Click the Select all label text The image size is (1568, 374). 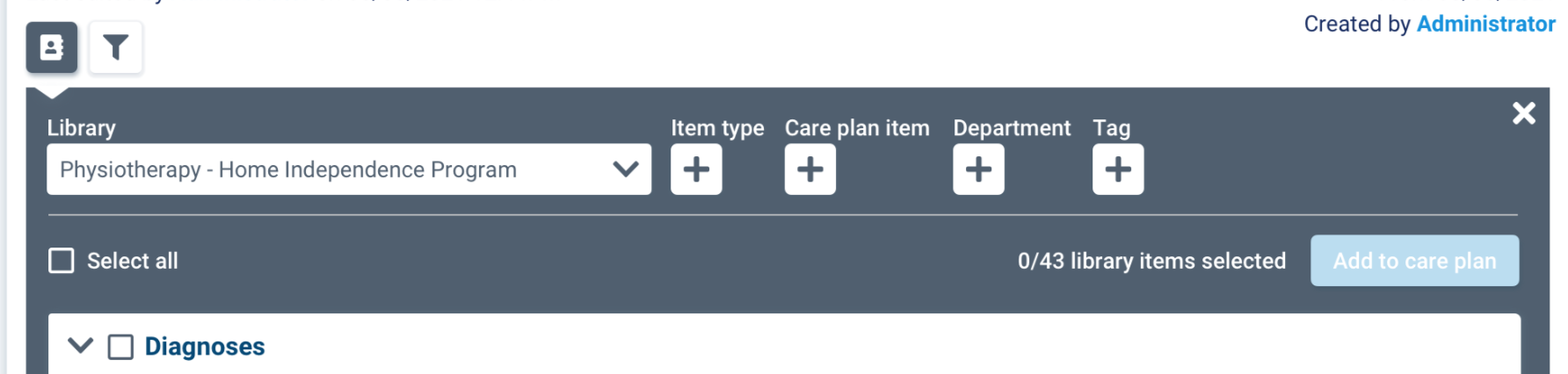(133, 261)
